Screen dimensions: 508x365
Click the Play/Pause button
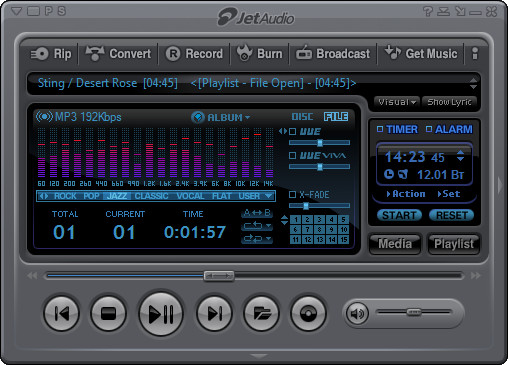(x=161, y=313)
